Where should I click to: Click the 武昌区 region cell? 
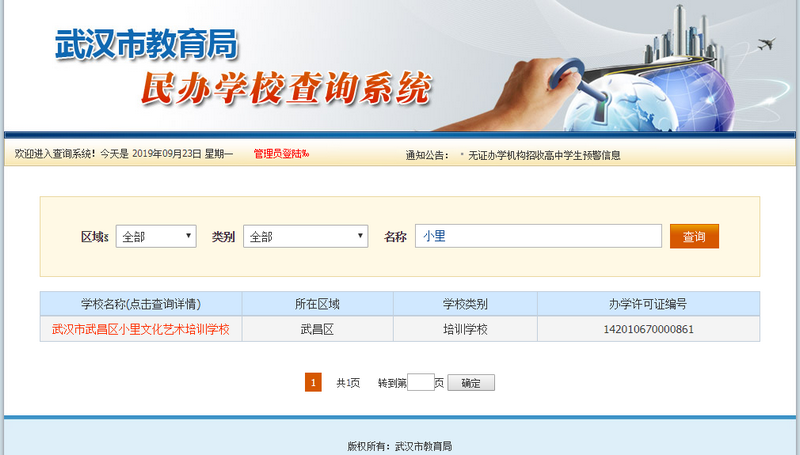(317, 330)
